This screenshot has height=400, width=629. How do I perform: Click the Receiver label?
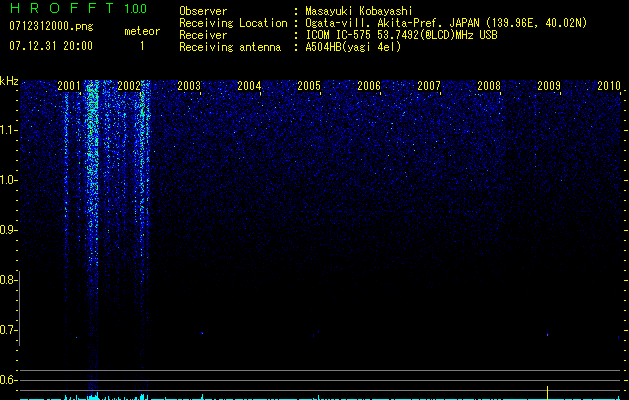coord(203,35)
